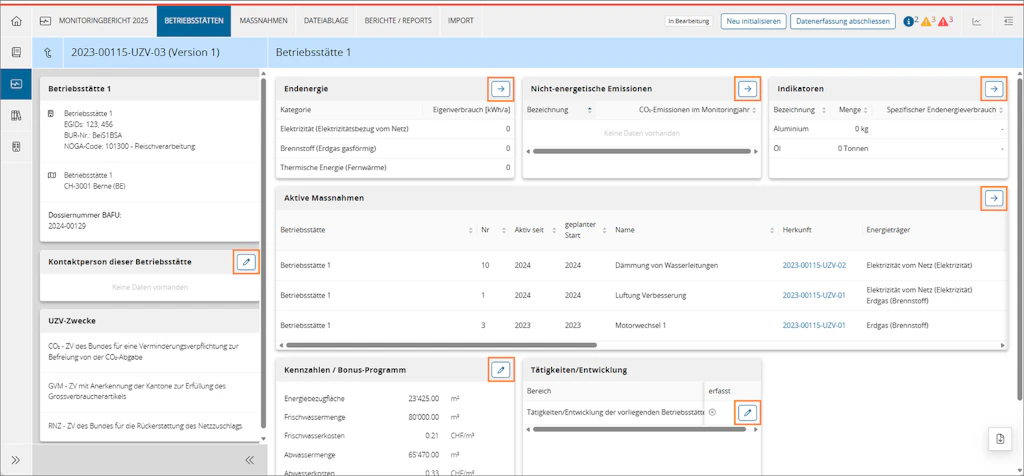Select the monitoring chart sidebar icon
Viewport: 1024px width, 476px height.
(16, 84)
